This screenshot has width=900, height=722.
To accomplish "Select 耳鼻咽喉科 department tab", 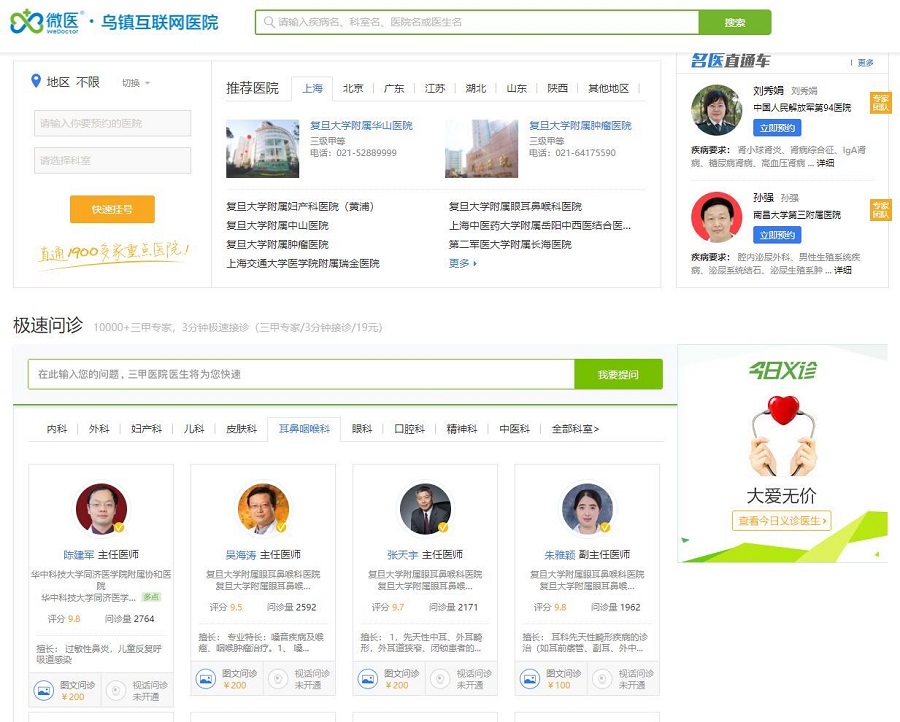I will pos(304,429).
